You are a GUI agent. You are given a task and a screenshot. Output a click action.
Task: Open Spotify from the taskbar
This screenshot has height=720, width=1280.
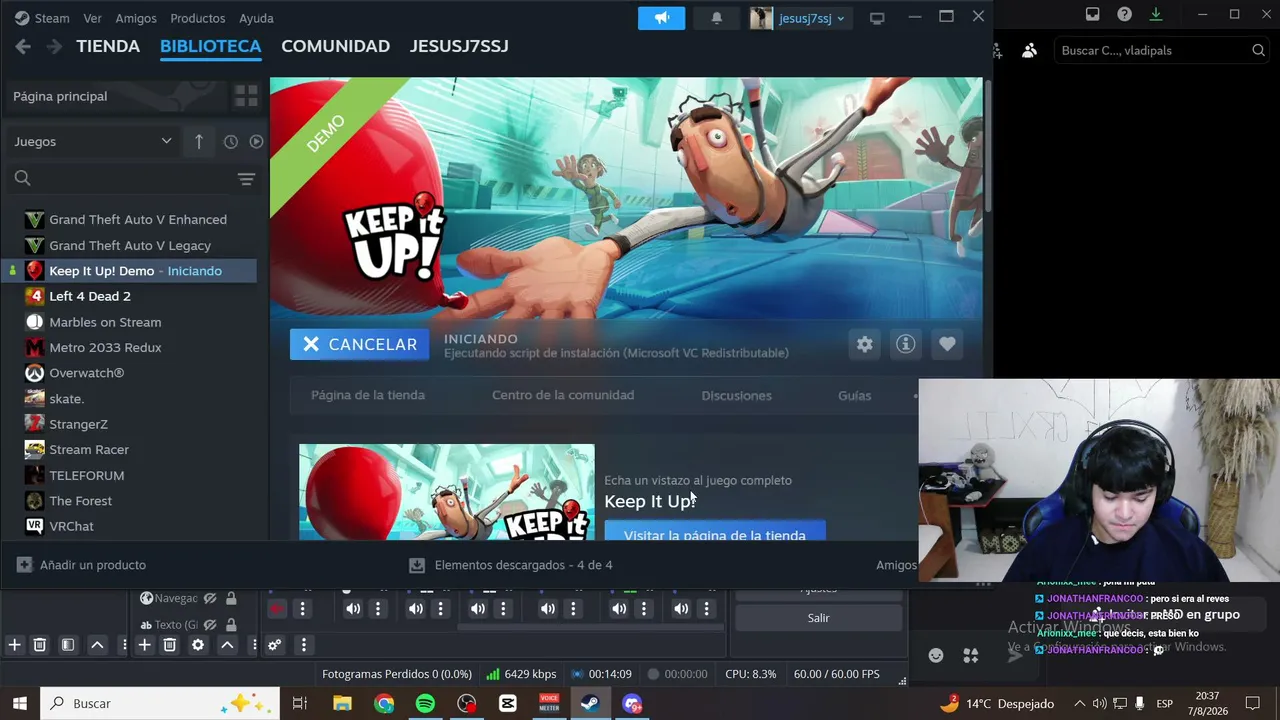[x=425, y=703]
